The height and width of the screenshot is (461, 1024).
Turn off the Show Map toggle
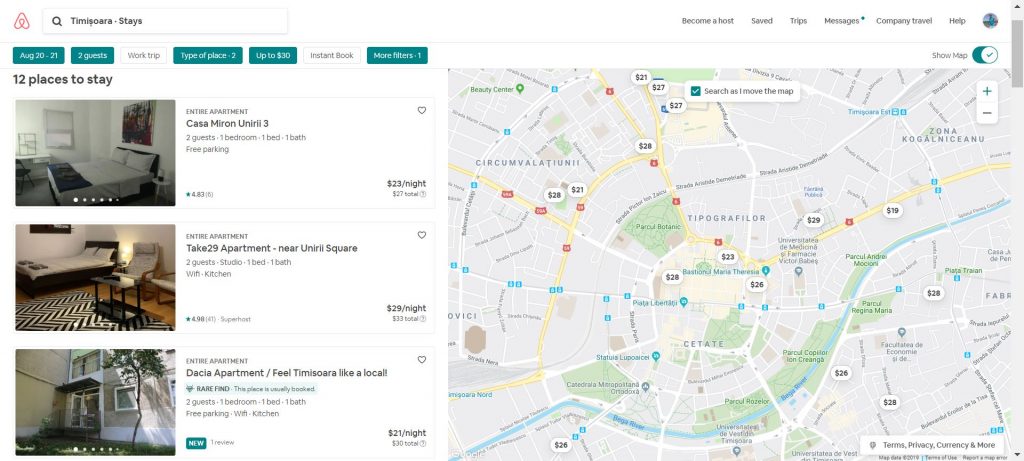[985, 55]
